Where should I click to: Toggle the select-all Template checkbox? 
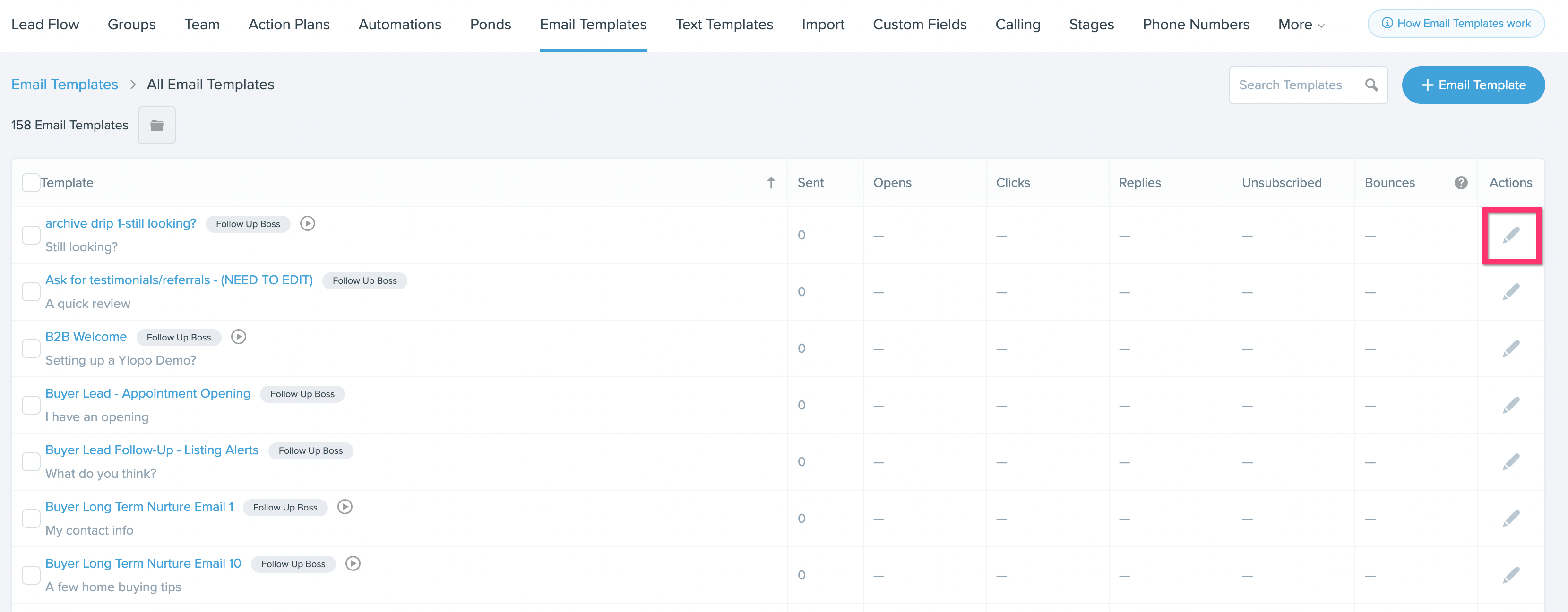30,183
